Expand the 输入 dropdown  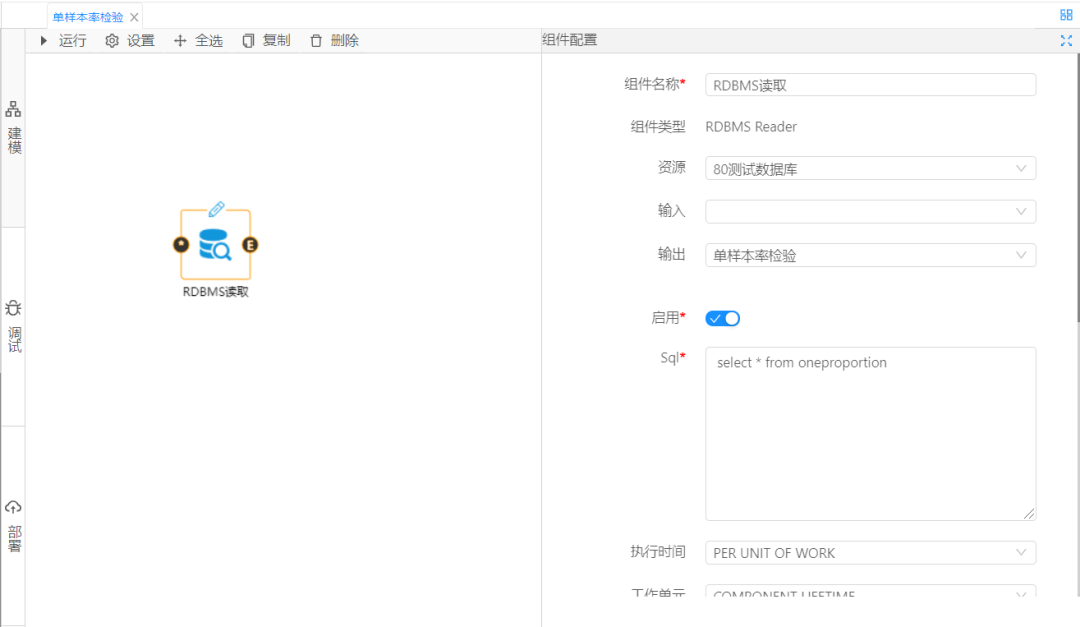pyautogui.click(x=870, y=212)
